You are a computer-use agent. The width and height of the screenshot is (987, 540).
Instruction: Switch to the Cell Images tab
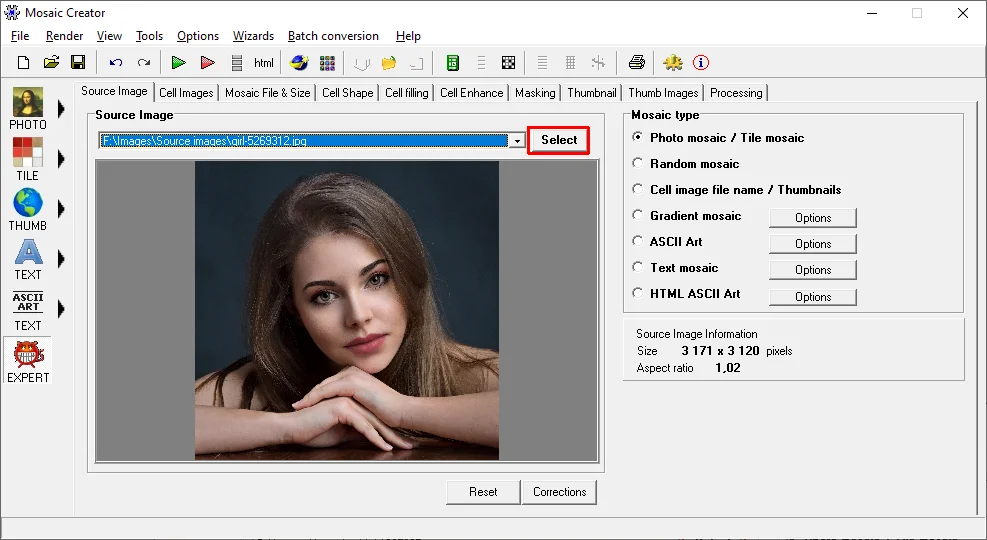click(x=186, y=93)
